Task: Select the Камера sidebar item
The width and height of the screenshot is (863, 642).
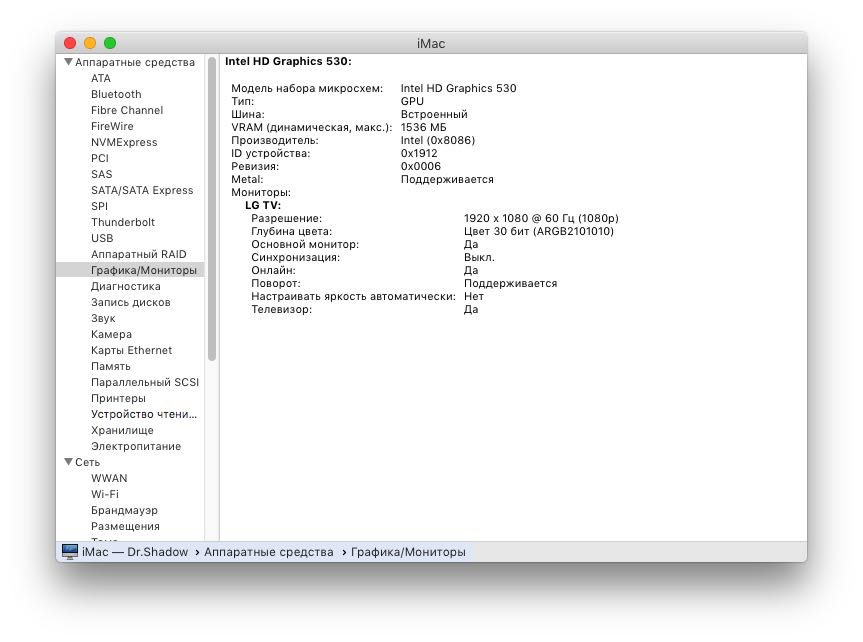Action: 111,334
